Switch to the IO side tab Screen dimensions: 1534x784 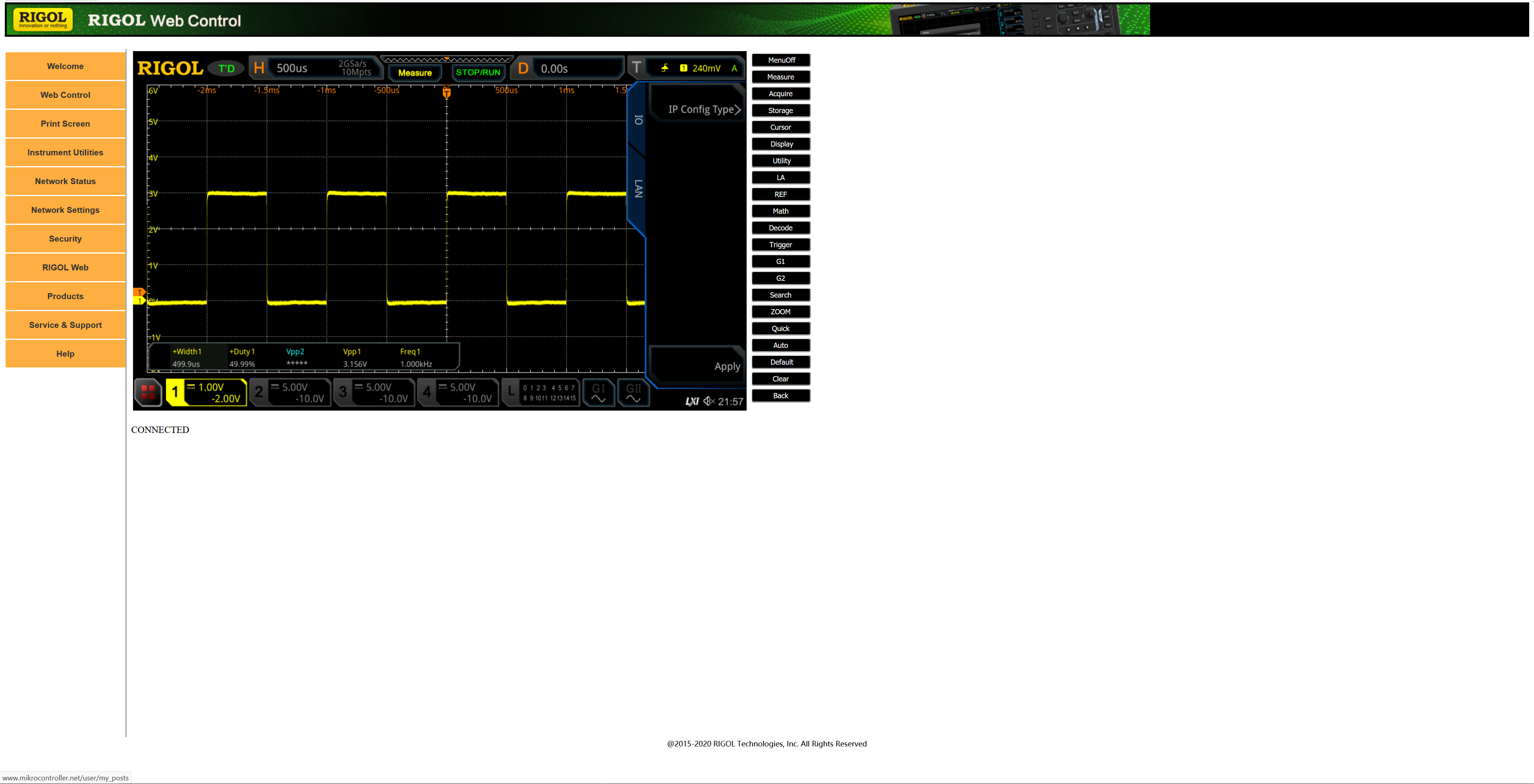click(x=638, y=120)
